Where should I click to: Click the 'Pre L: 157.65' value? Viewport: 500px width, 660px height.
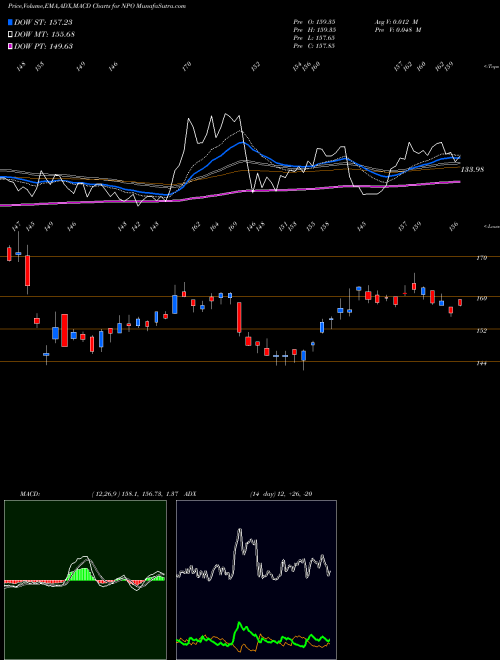click(x=314, y=38)
